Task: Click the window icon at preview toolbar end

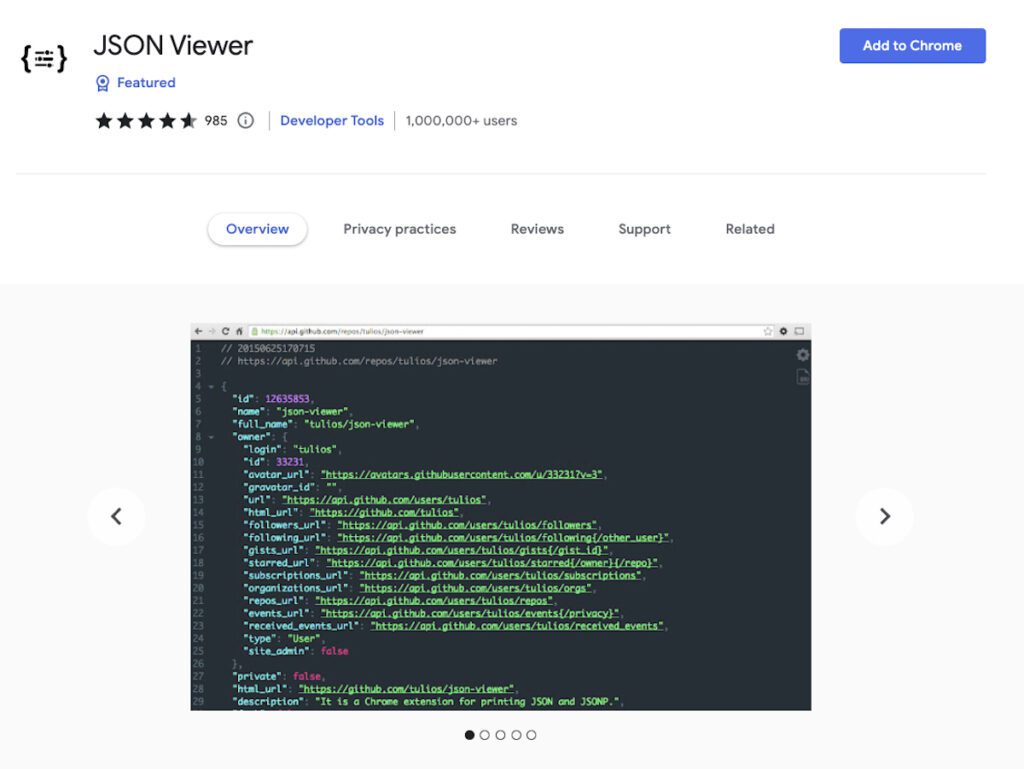Action: tap(799, 332)
